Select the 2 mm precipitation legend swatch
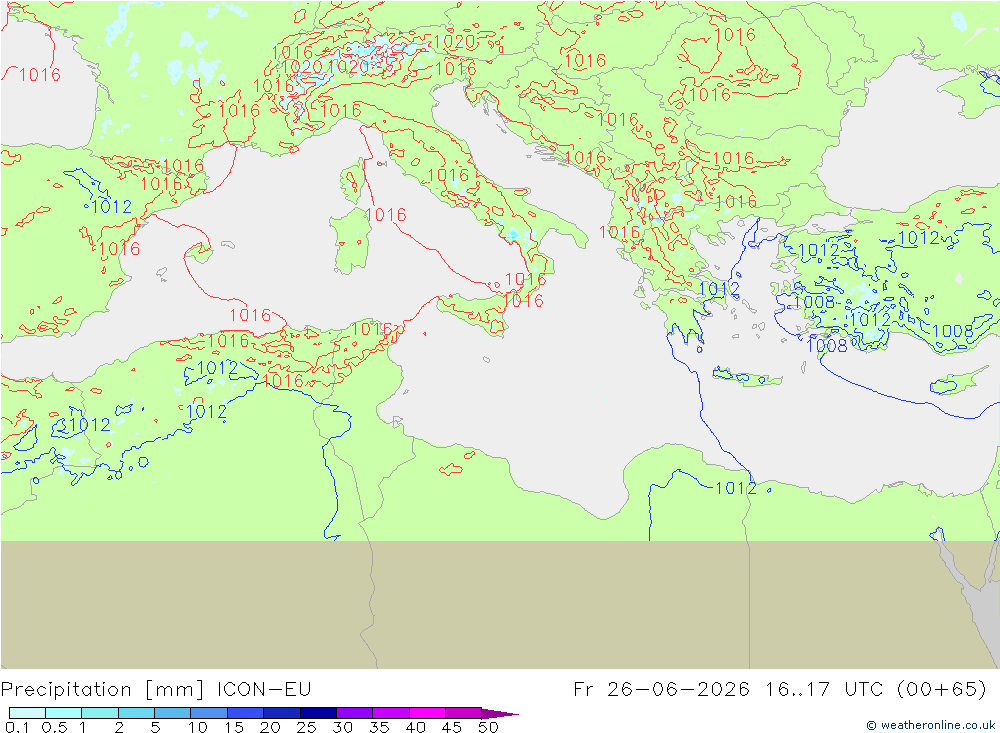 pos(136,713)
